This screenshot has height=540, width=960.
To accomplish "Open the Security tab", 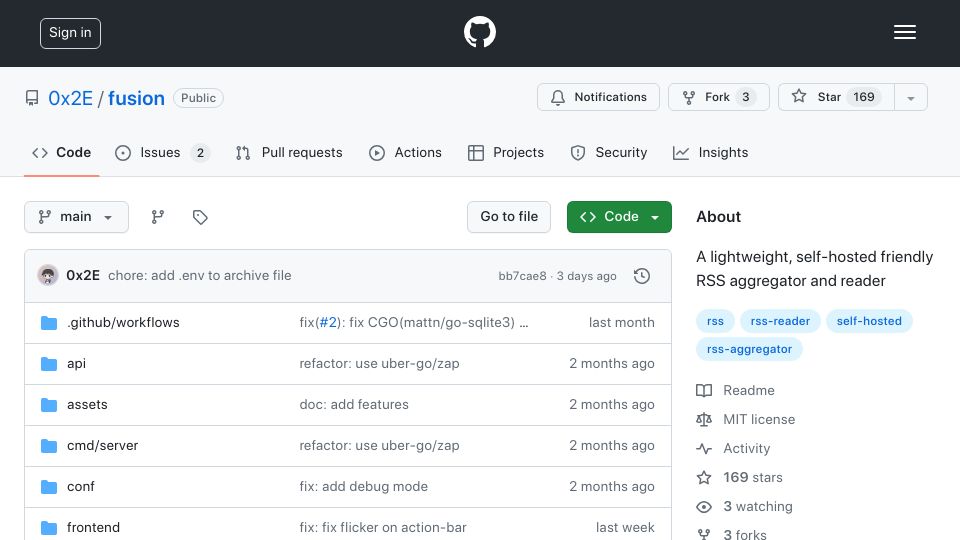I will (609, 152).
